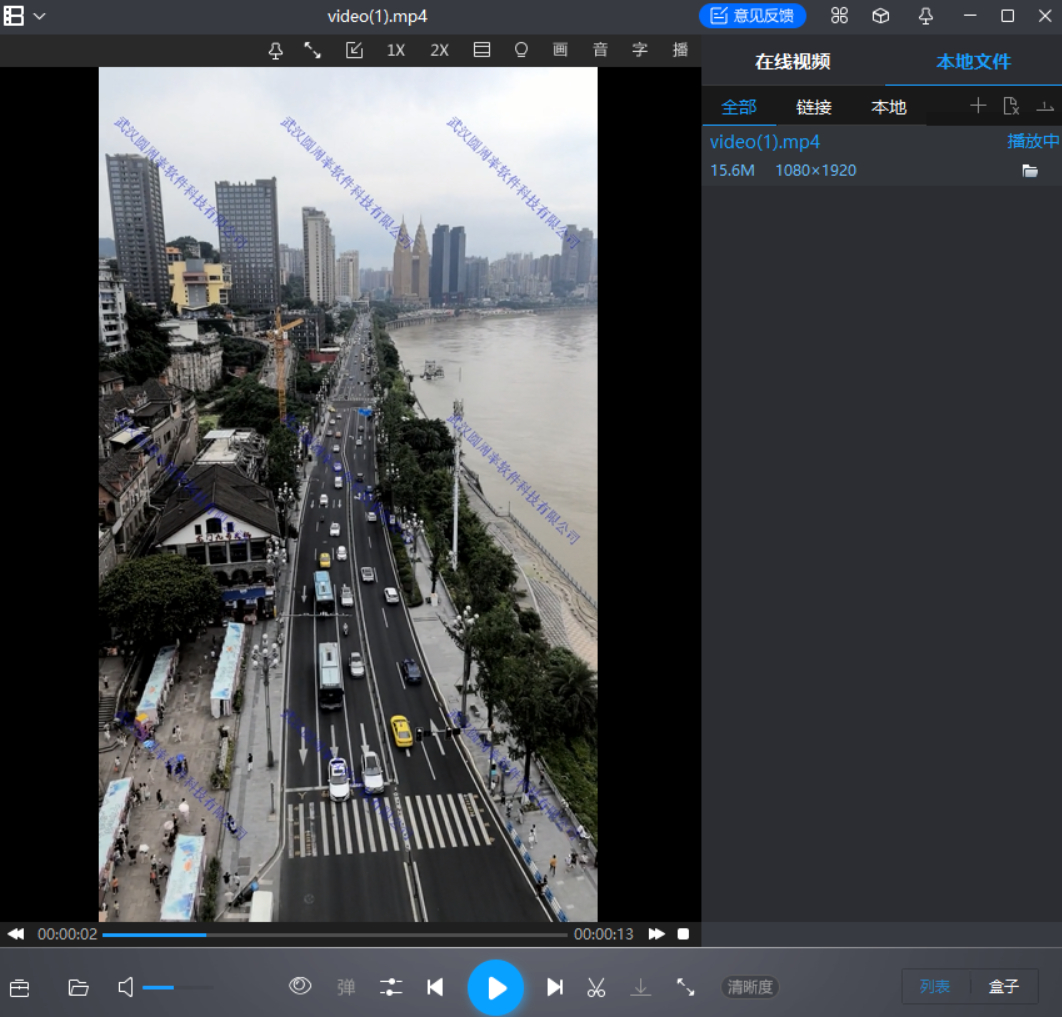Switch to the 在线视频 tab
This screenshot has height=1017, width=1062.
pyautogui.click(x=792, y=62)
